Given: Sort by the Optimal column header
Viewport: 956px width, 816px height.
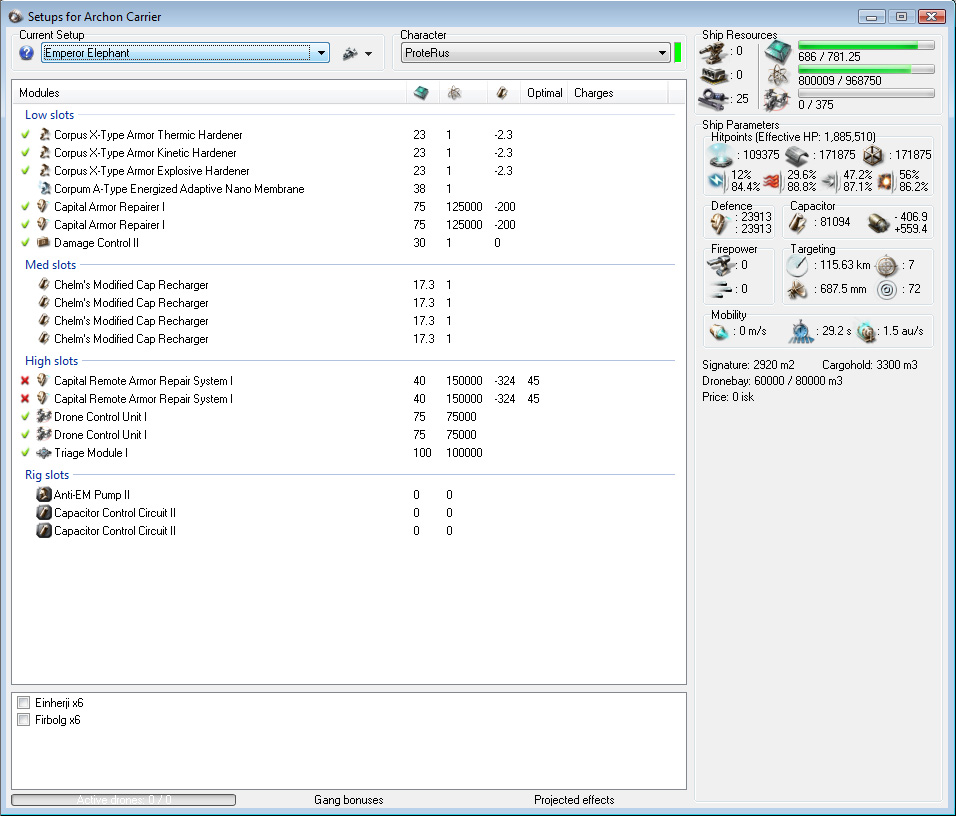Looking at the screenshot, I should tap(544, 93).
